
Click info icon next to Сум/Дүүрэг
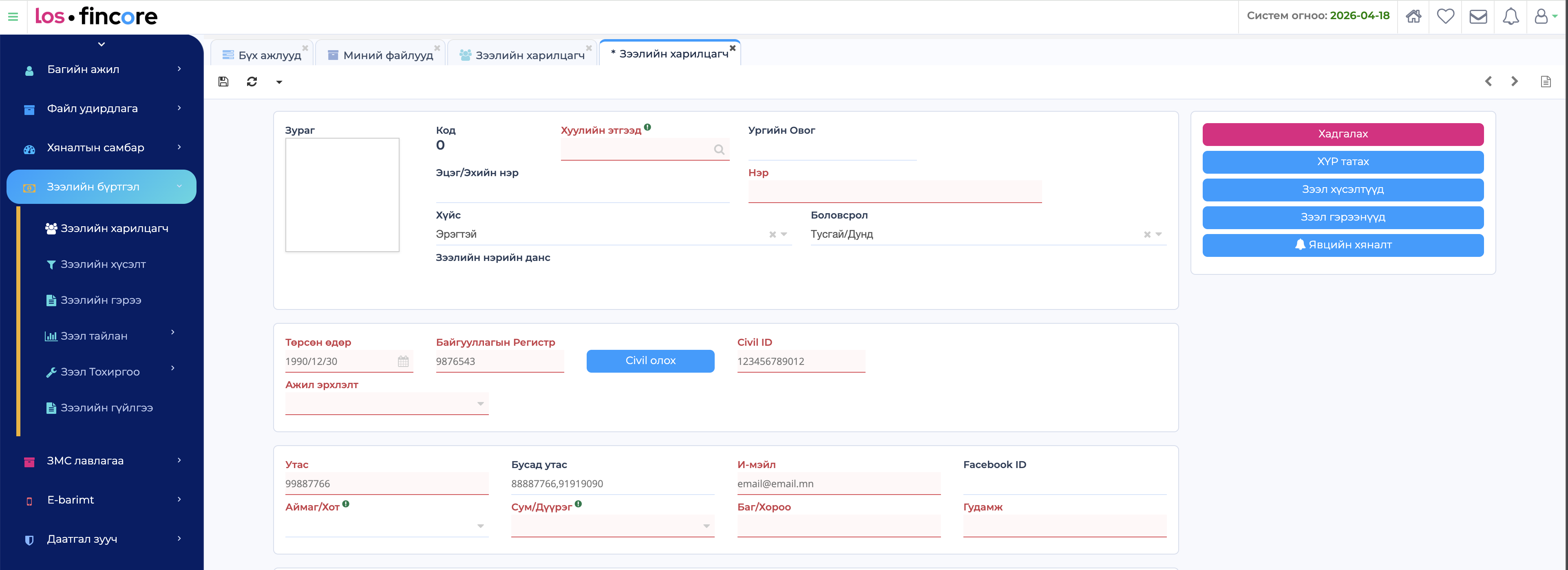point(578,504)
